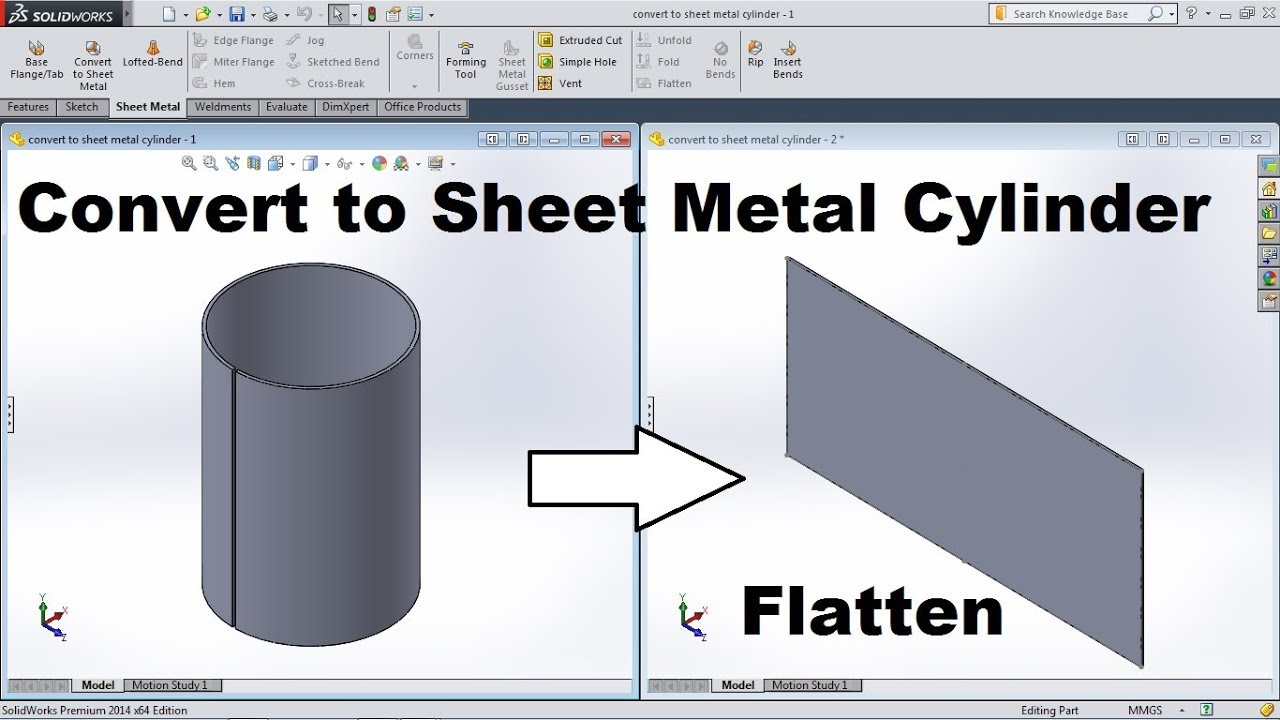1280x720 pixels.
Task: Click Edit Appearance color ball icon
Action: (x=379, y=163)
